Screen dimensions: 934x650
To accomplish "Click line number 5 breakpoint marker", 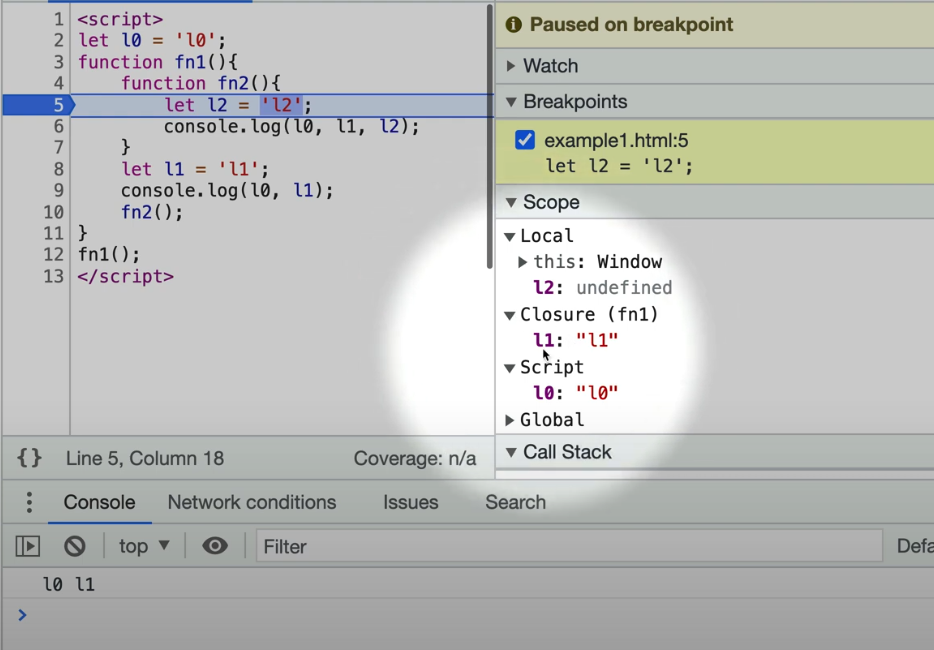I will pyautogui.click(x=39, y=105).
